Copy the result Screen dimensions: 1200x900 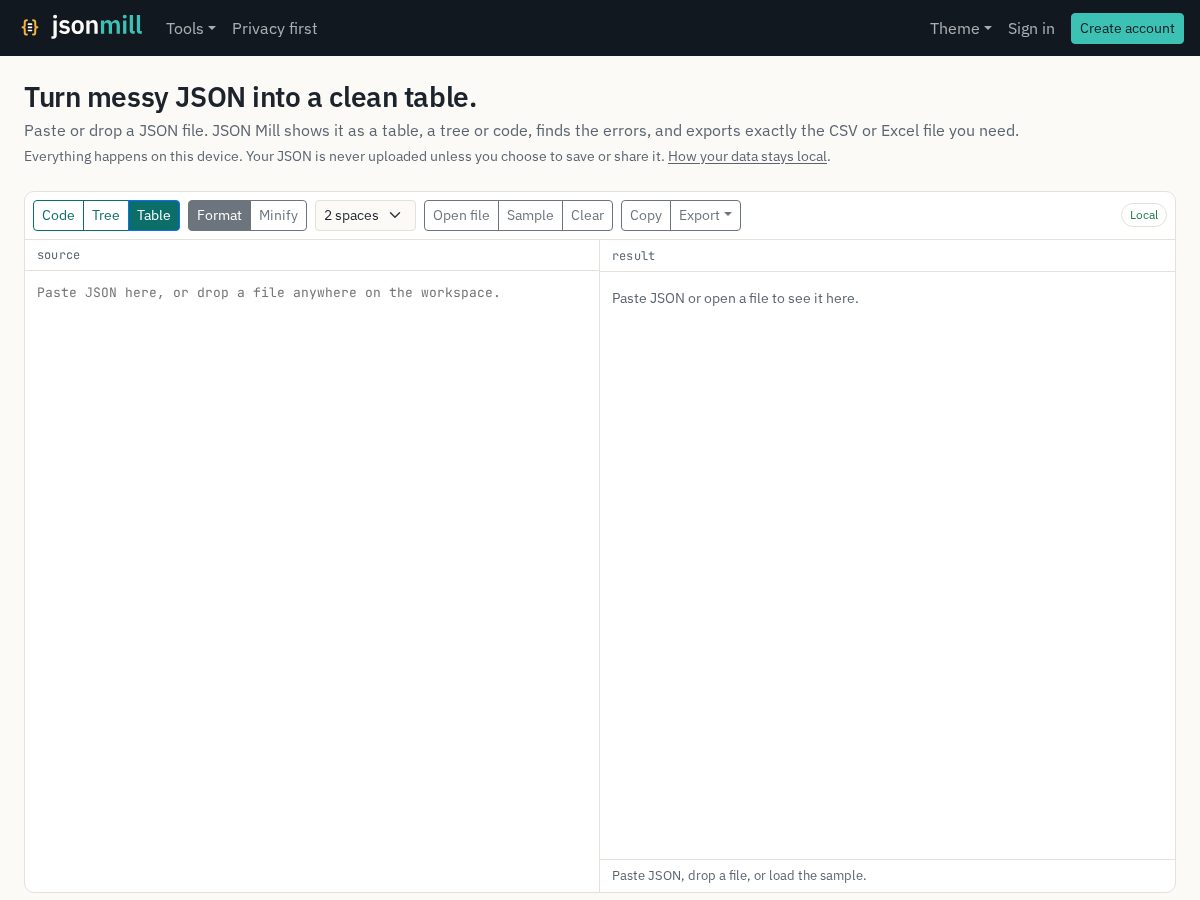pyautogui.click(x=646, y=215)
